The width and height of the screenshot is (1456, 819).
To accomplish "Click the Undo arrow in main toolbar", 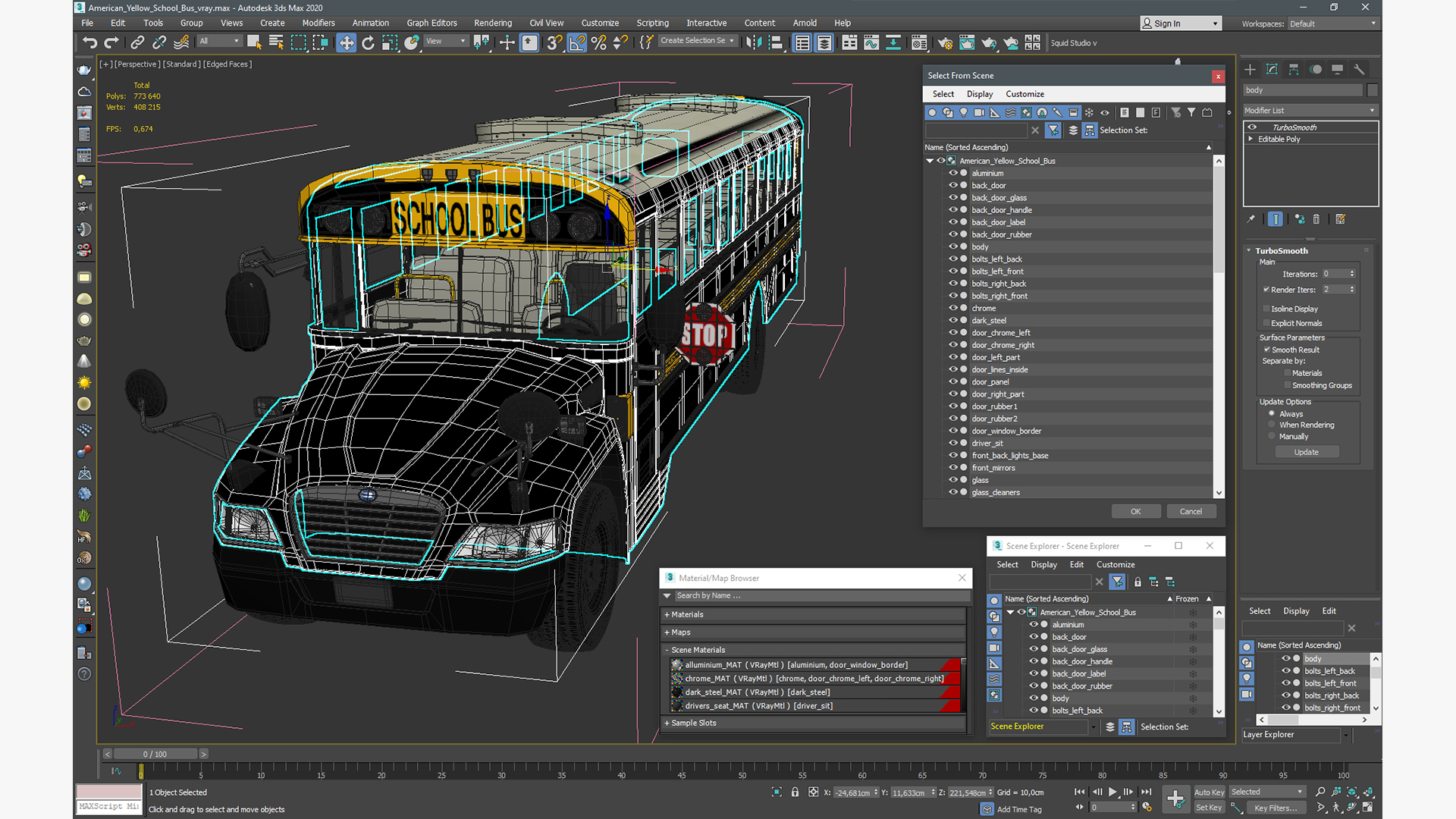I will point(89,43).
